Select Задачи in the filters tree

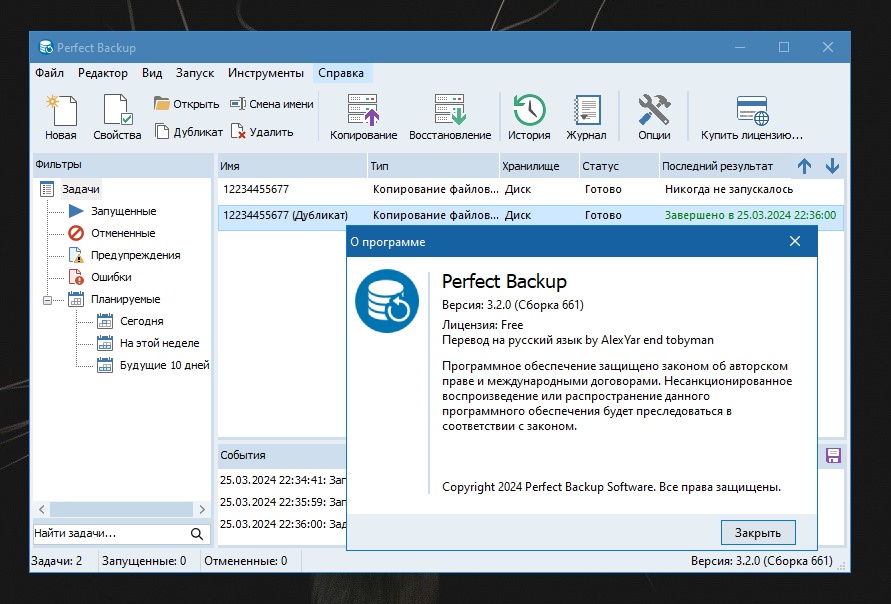click(81, 189)
